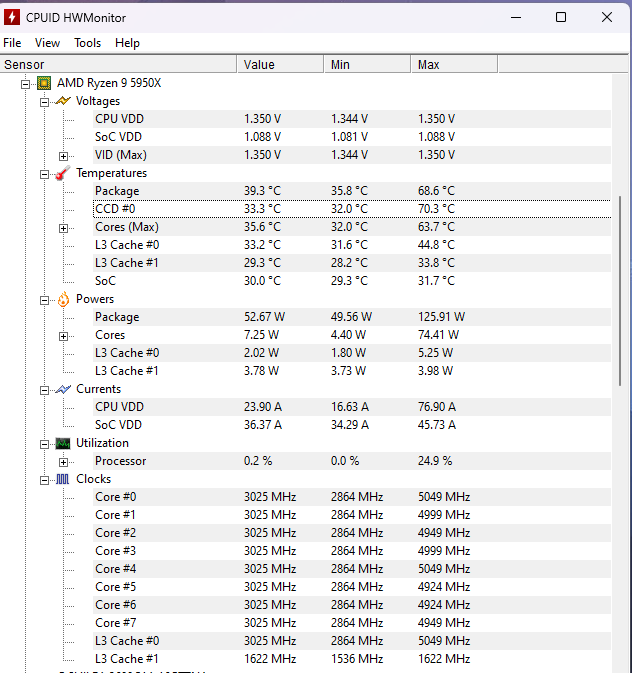This screenshot has width=632, height=673.
Task: Expand the Cores power entry
Action: [x=63, y=336]
